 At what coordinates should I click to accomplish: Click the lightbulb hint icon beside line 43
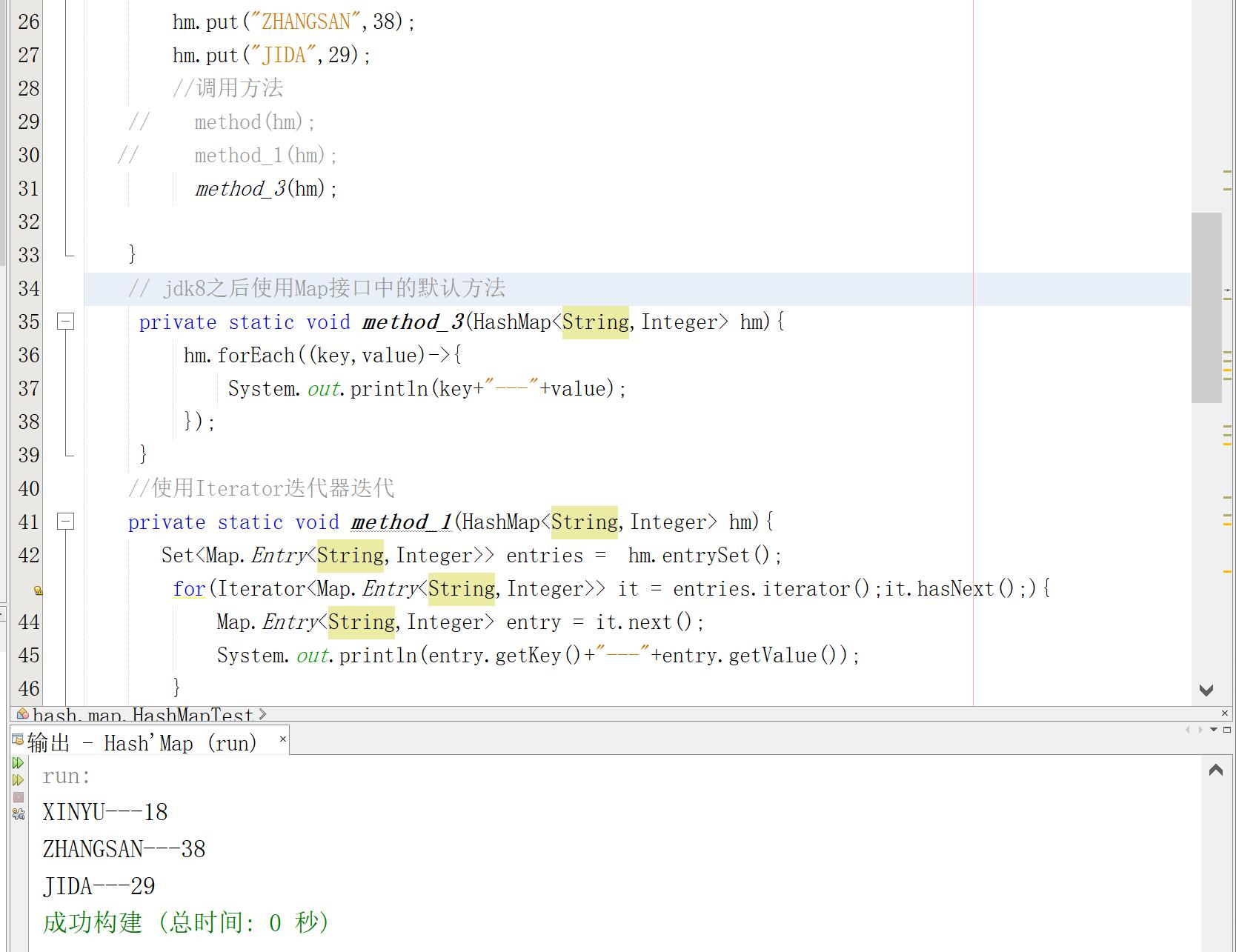(38, 590)
